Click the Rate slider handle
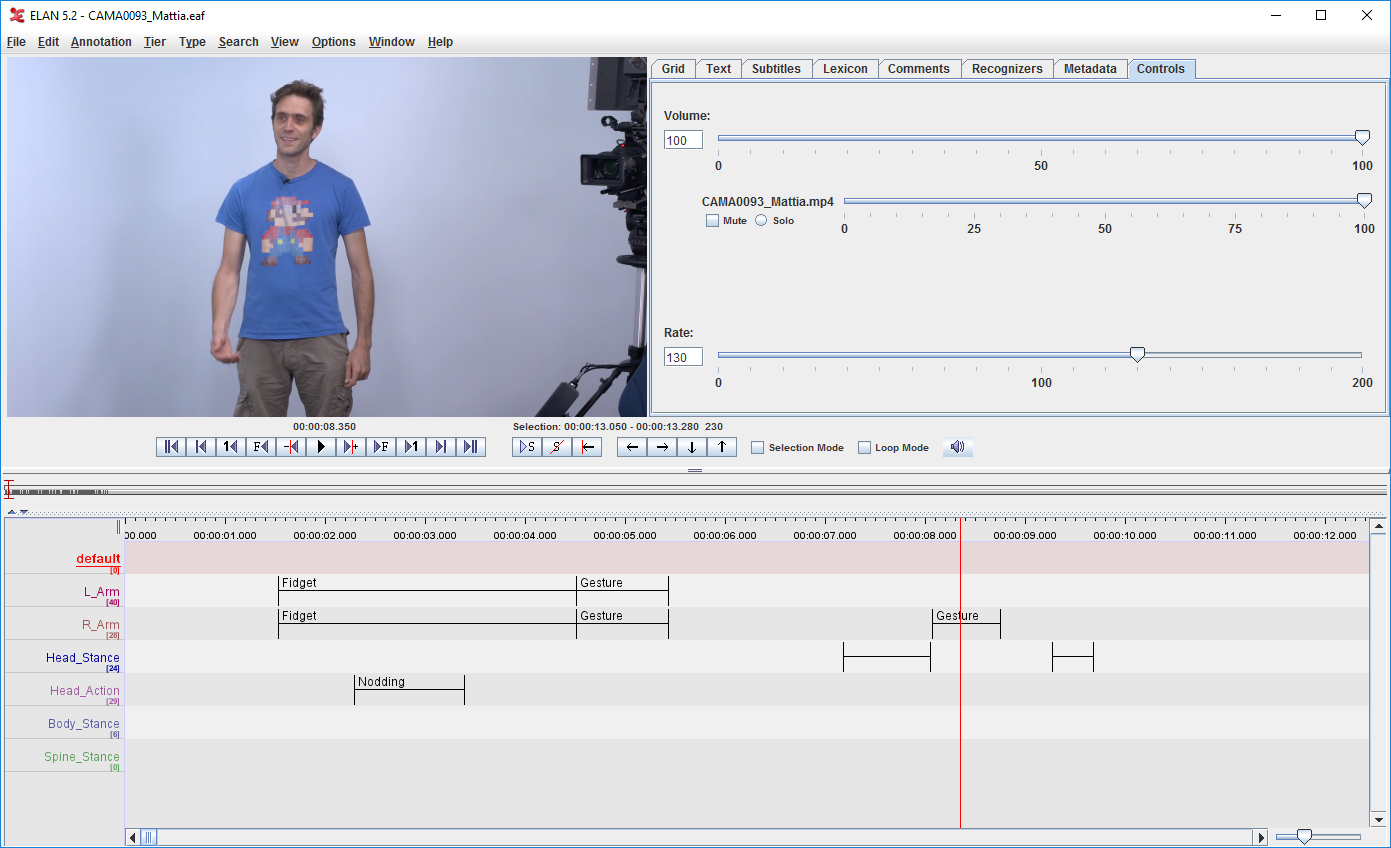Screen dimensions: 1391x848 pos(1137,354)
